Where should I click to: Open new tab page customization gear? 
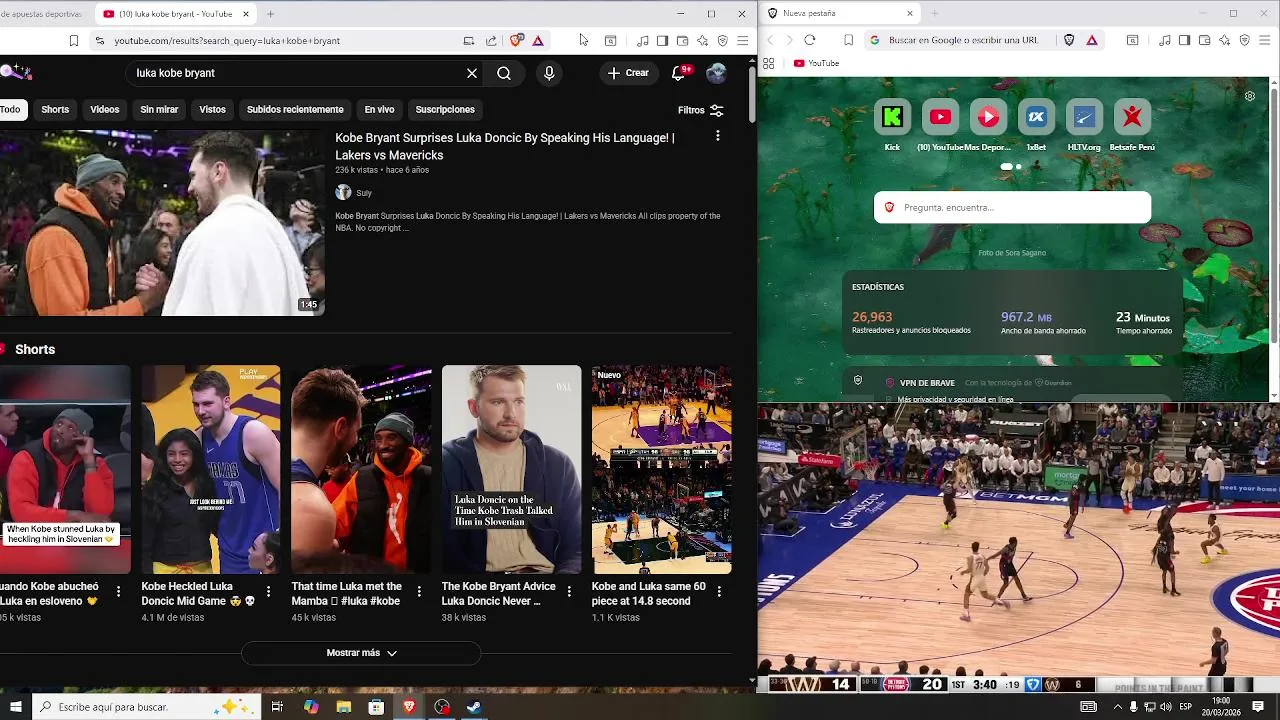coord(1250,96)
